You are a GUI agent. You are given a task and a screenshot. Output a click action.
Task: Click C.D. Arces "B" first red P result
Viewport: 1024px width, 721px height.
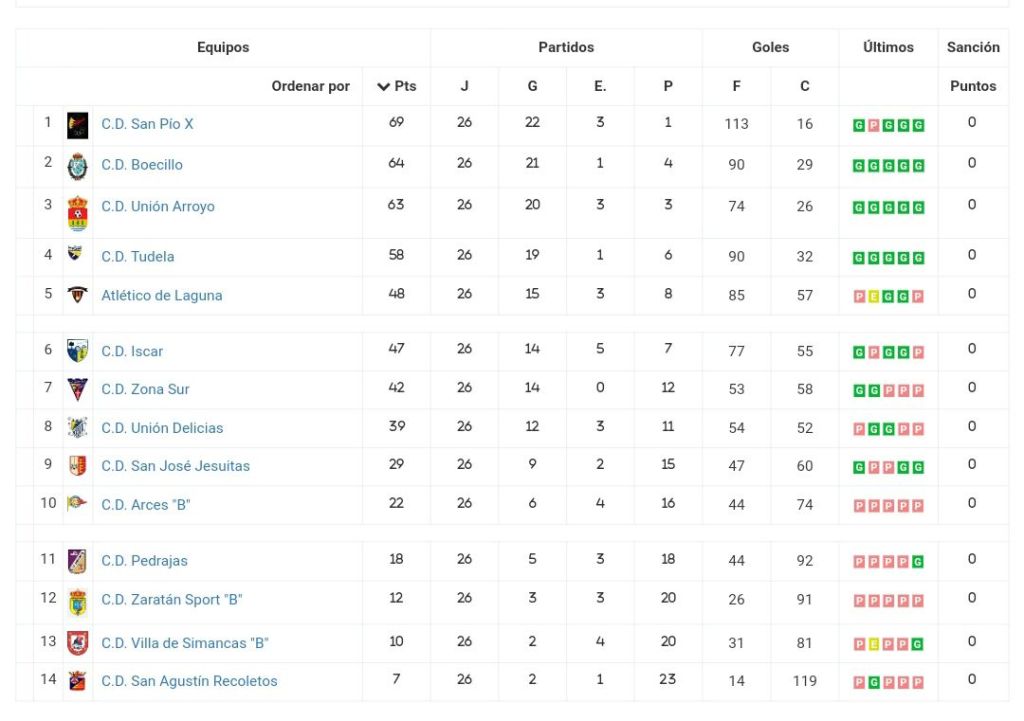tap(858, 506)
